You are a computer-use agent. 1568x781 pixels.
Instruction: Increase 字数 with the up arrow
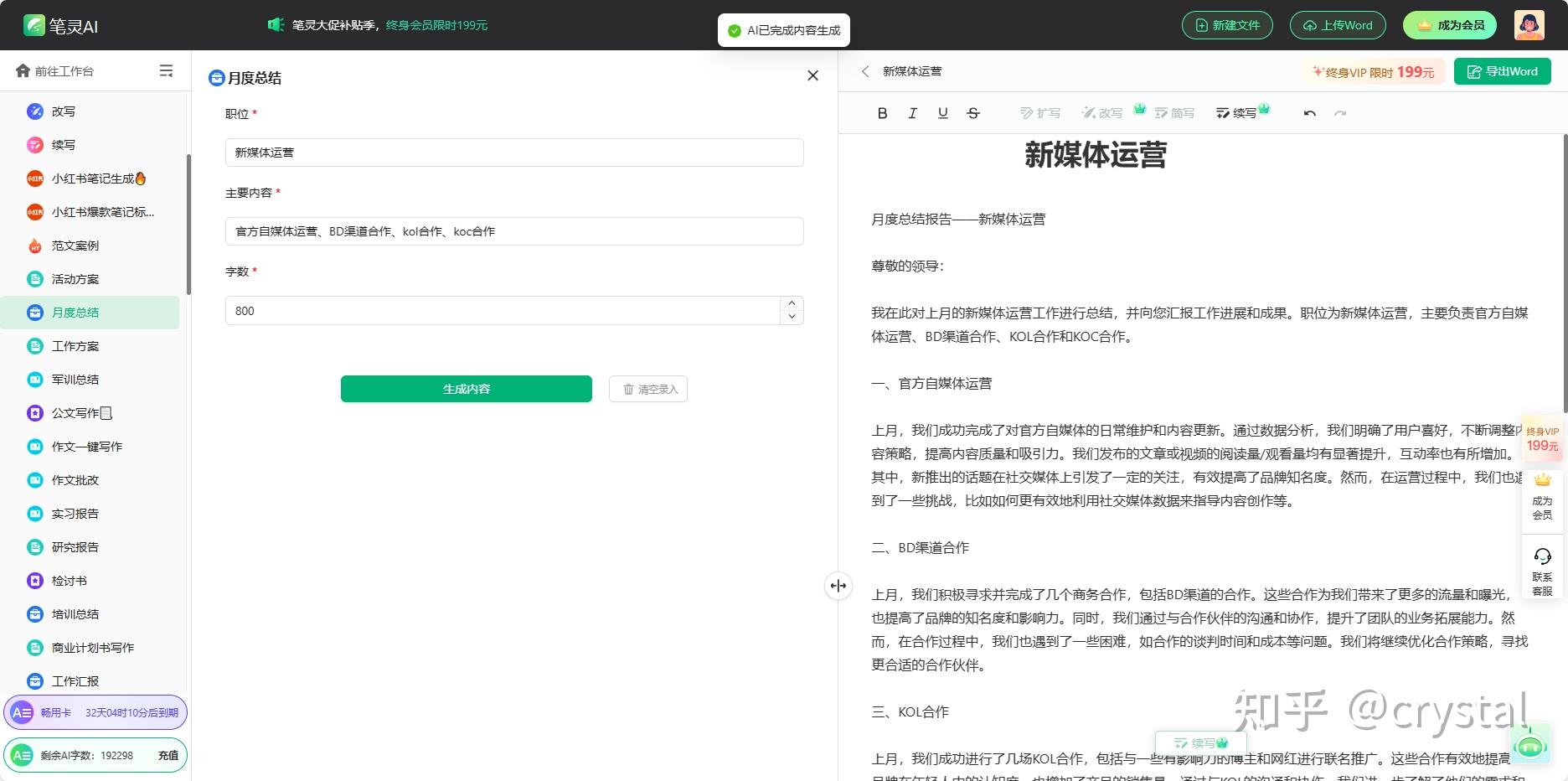point(792,303)
